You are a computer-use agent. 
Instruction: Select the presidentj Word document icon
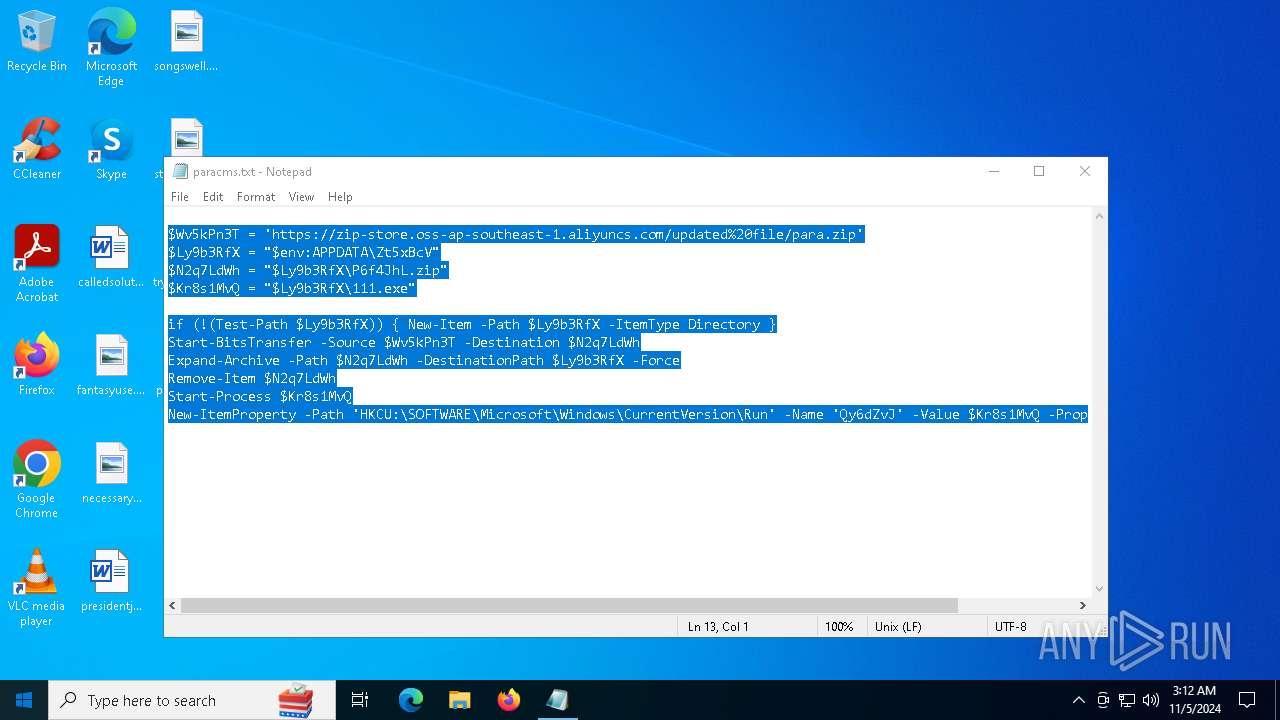111,581
